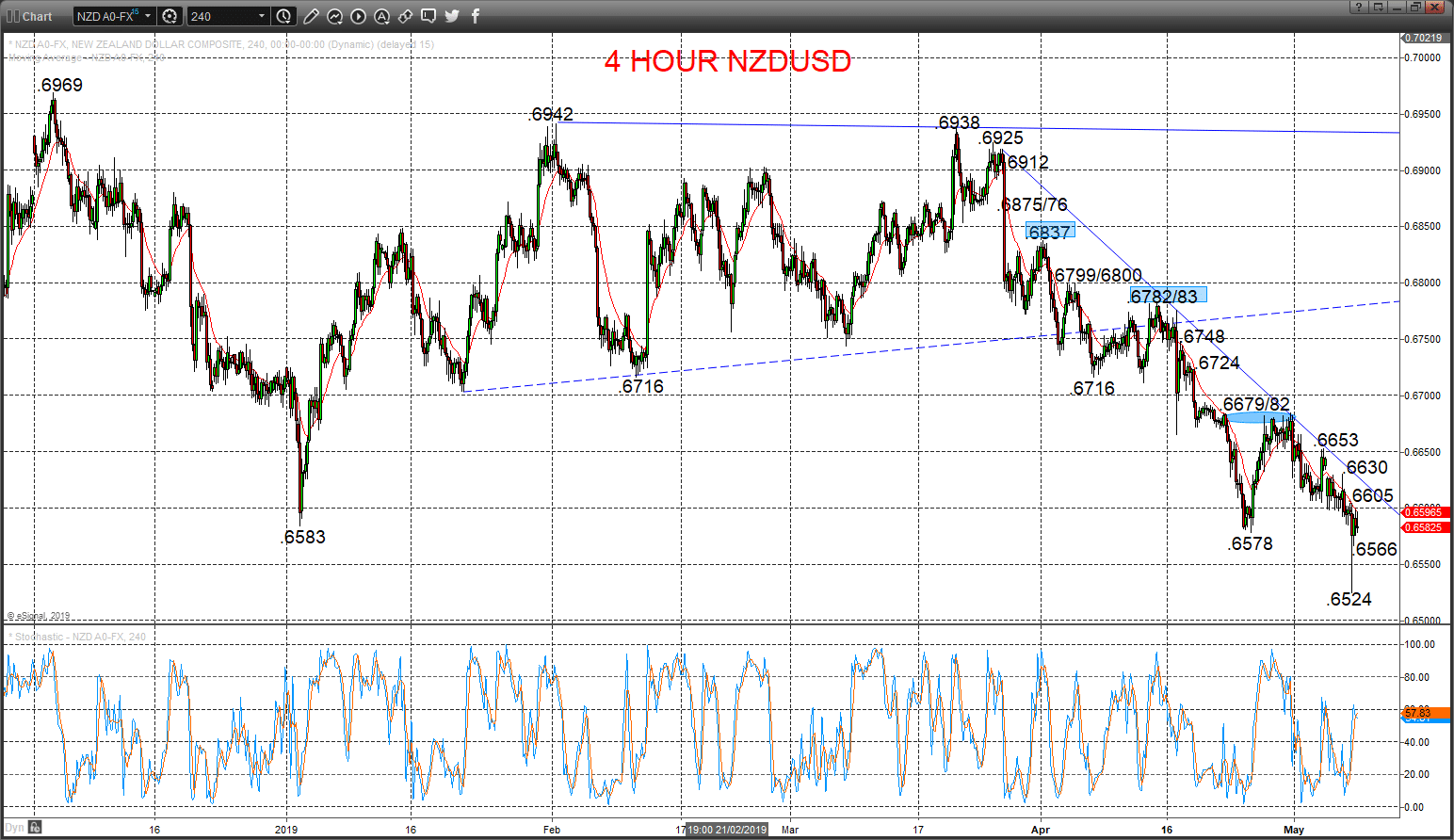Click the .6875/76 price annotation
Screen dimensions: 1454x840
[x=1034, y=205]
